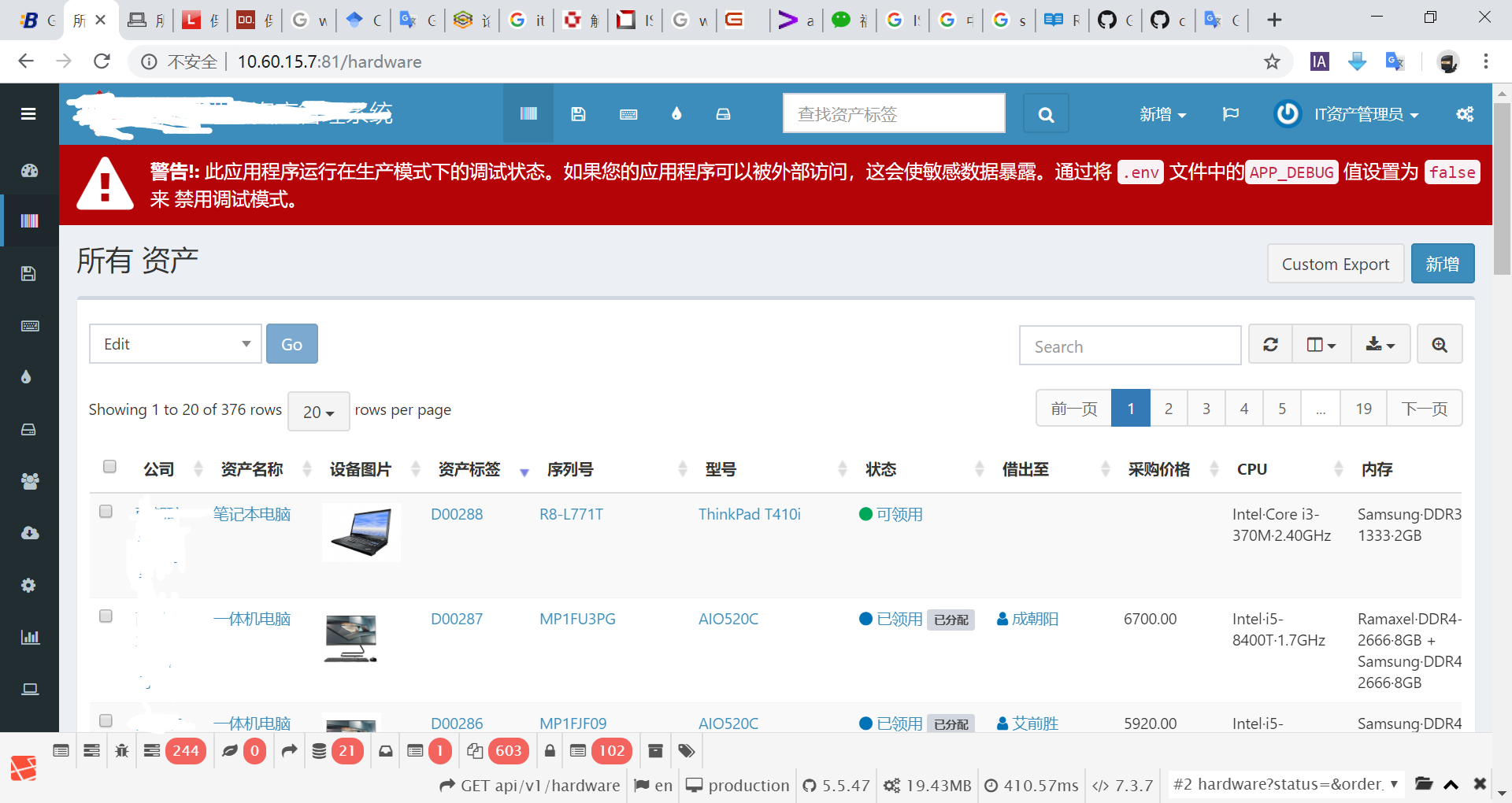The image size is (1512, 803).
Task: Reload the browser page
Action: pyautogui.click(x=102, y=61)
